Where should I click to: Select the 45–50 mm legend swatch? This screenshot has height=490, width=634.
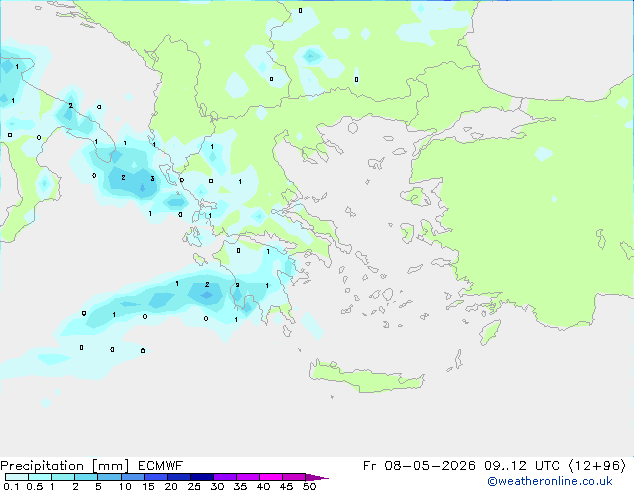(294, 477)
